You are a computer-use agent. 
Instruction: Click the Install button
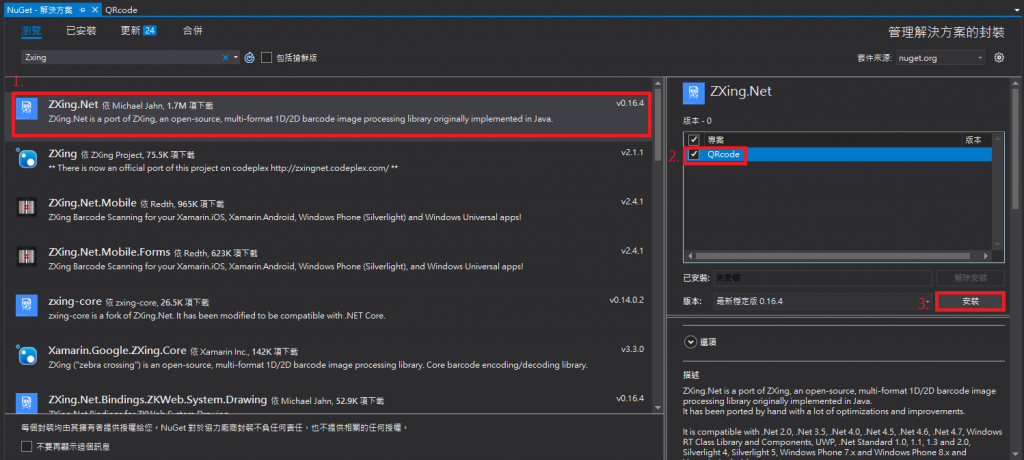pos(970,301)
